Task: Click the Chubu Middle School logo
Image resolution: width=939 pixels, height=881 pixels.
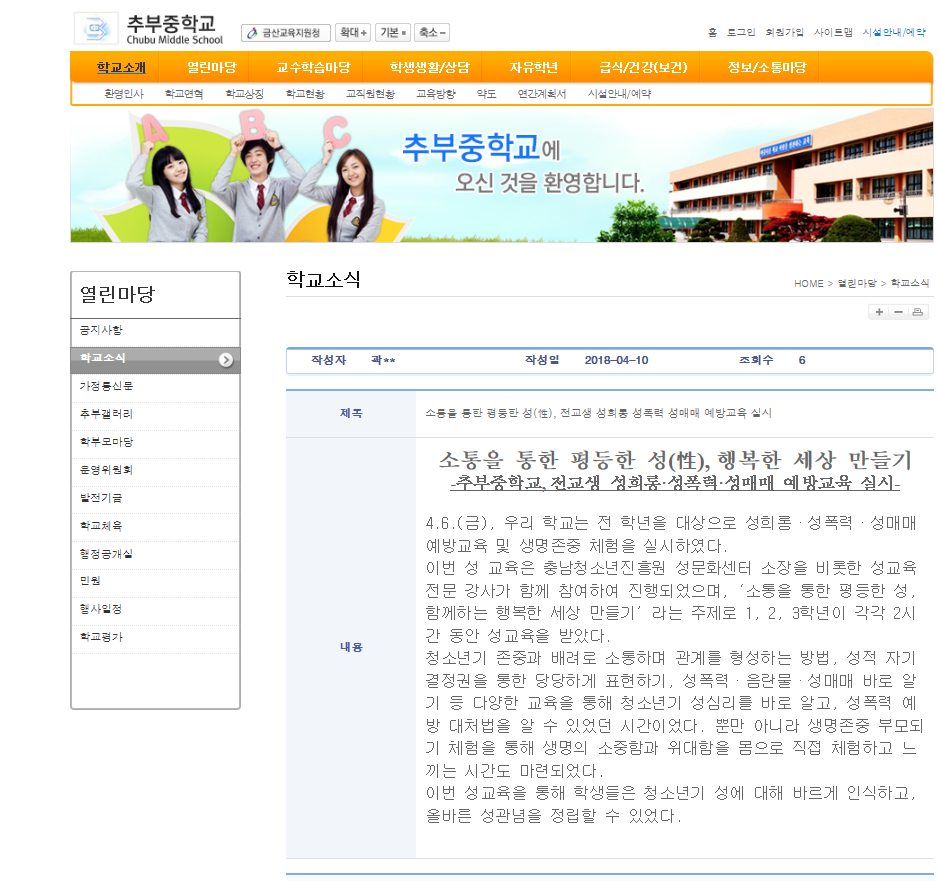Action: [x=150, y=29]
